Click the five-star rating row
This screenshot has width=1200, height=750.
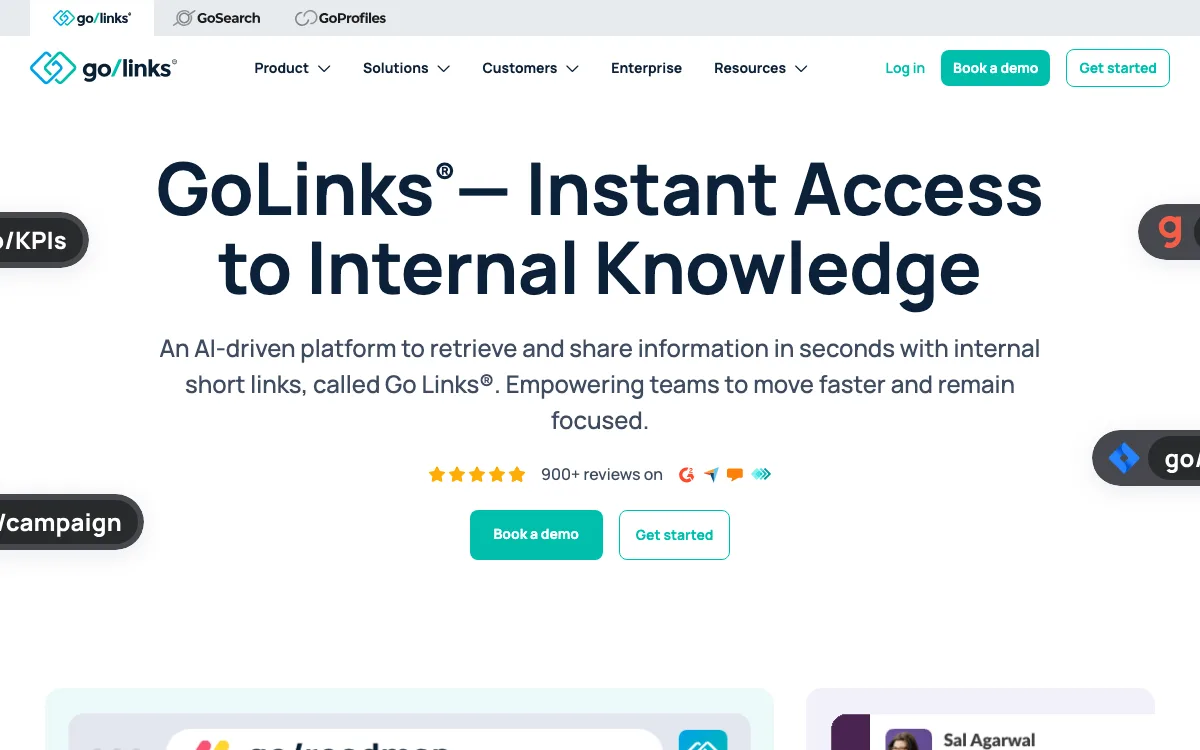tap(477, 475)
